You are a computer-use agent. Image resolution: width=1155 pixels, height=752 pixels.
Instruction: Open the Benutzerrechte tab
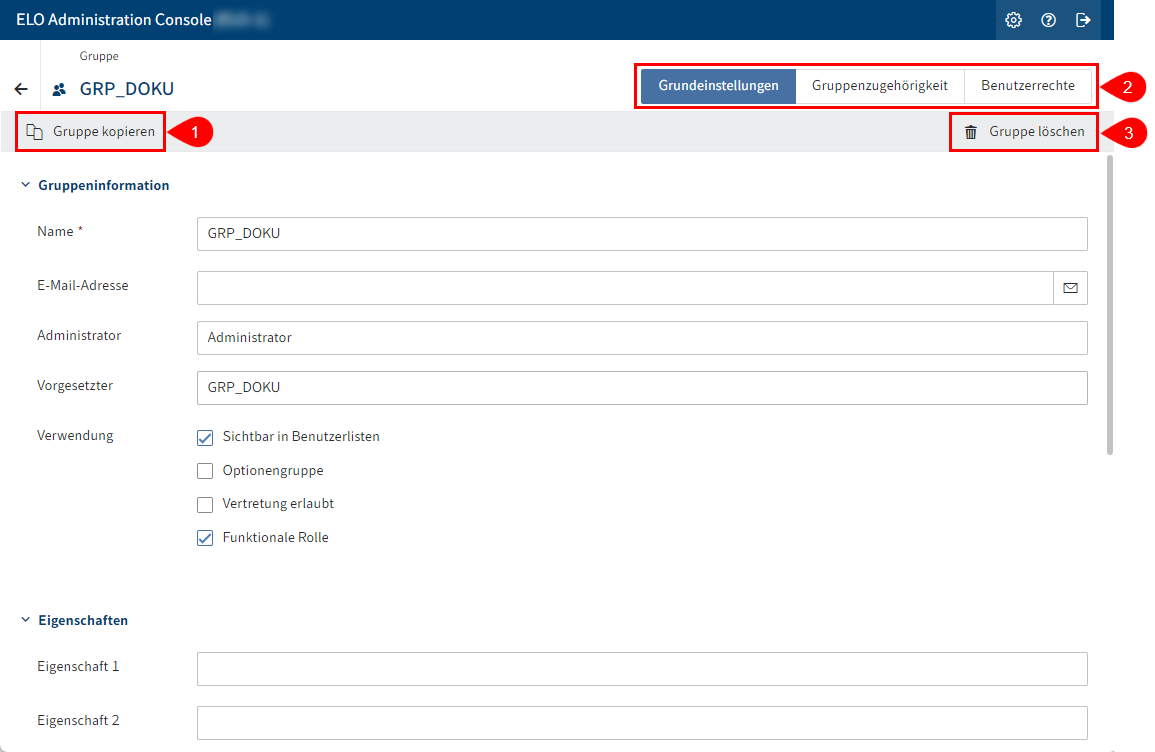(1027, 86)
